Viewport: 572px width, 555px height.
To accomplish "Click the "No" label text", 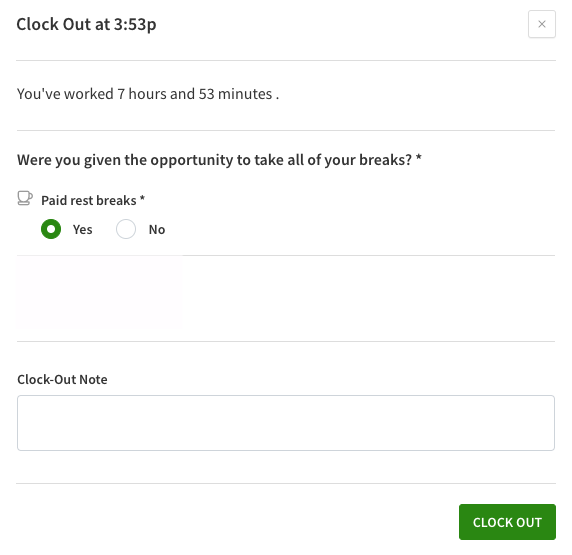I will point(157,230).
